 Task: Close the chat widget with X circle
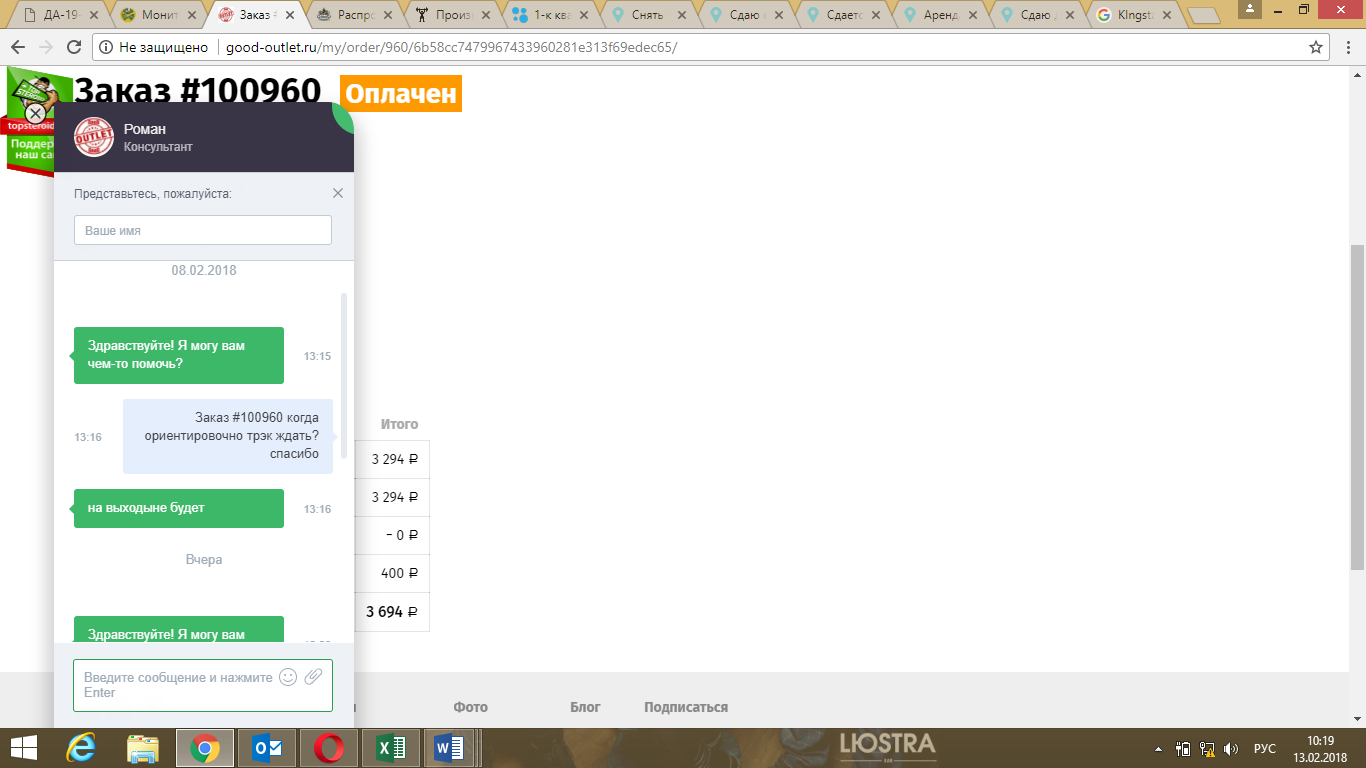click(x=35, y=113)
